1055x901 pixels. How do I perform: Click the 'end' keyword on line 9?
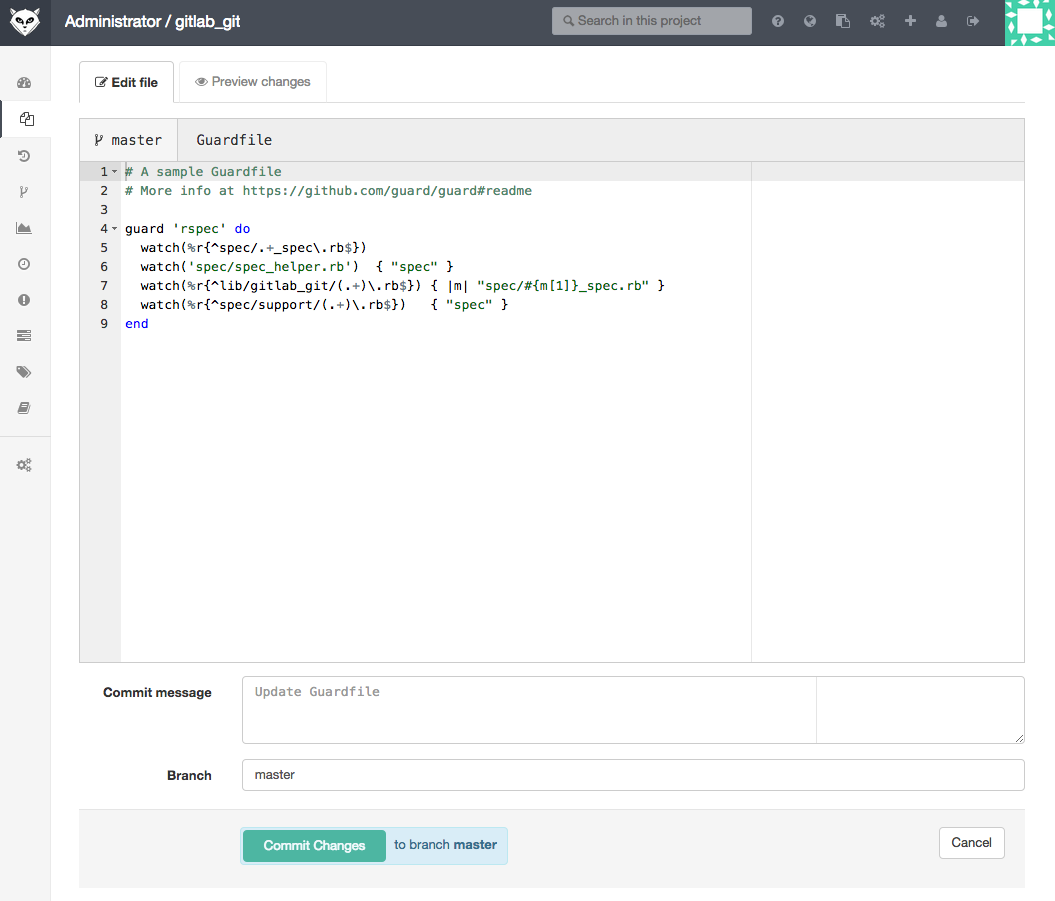(137, 324)
